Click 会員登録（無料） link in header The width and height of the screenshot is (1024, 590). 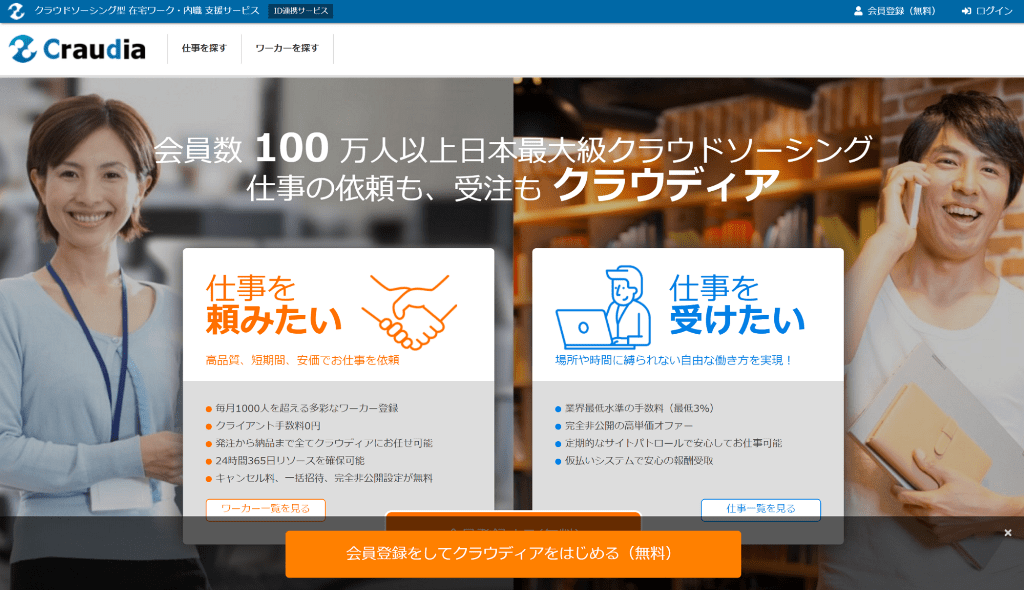point(901,11)
